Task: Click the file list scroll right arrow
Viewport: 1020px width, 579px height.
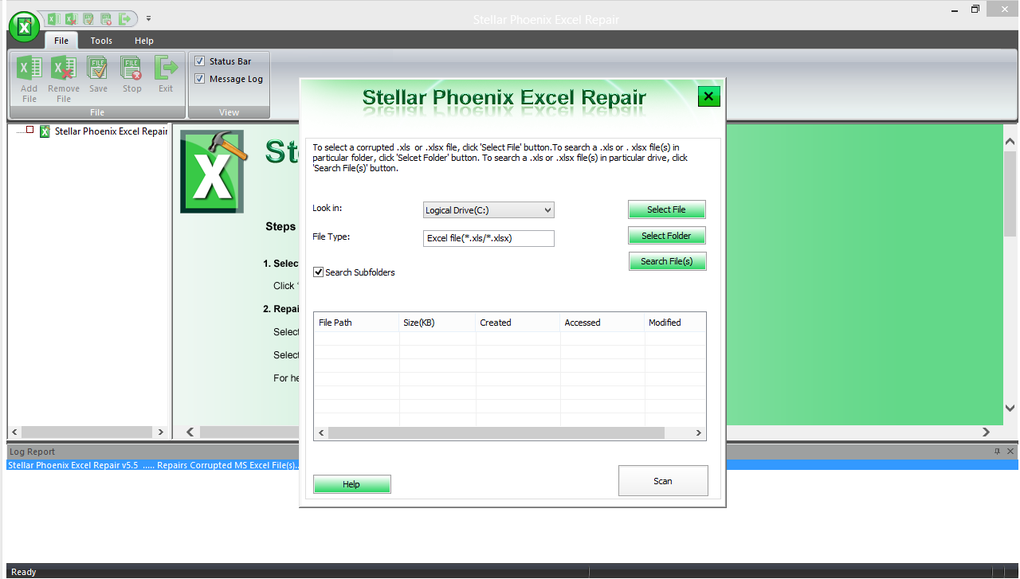Action: [699, 433]
